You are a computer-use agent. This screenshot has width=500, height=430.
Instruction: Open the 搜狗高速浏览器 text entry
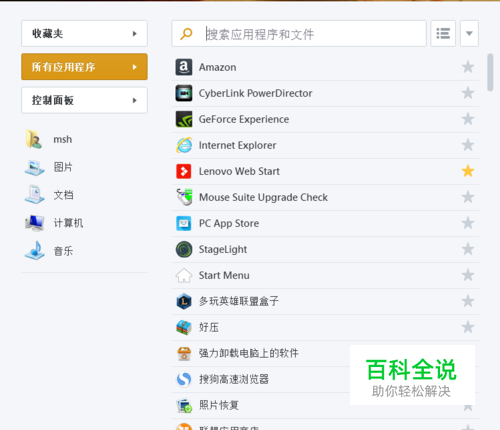[234, 379]
